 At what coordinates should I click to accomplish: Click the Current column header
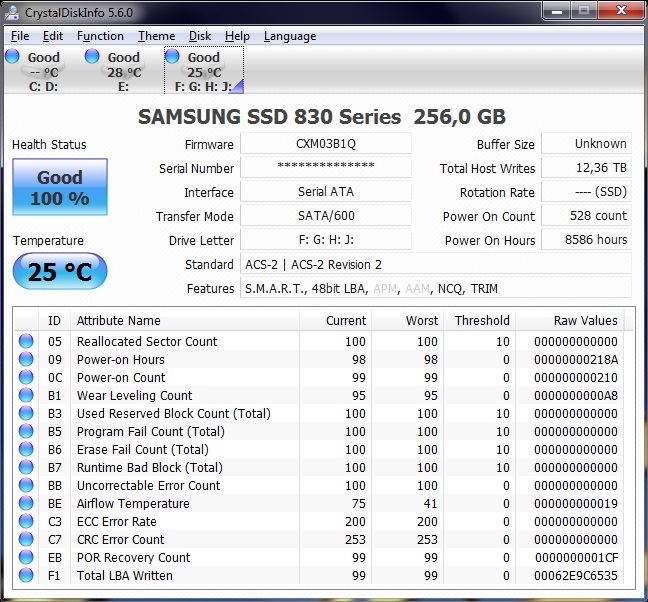point(335,320)
